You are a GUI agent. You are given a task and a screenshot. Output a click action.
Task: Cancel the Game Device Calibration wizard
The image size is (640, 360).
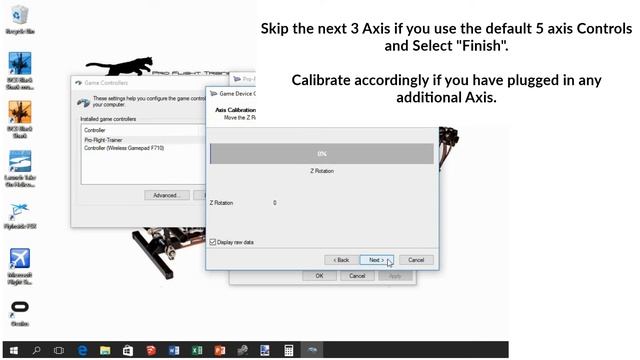point(416,260)
